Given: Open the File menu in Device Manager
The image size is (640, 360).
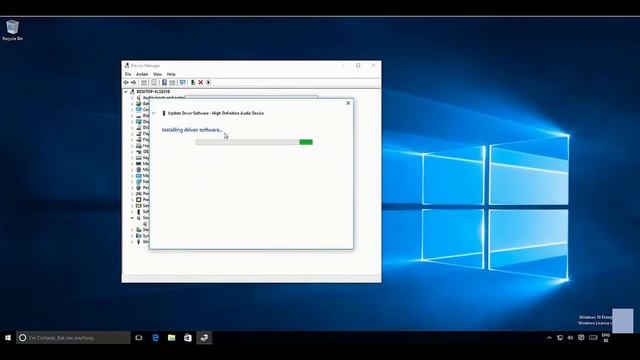Looking at the screenshot, I should click(128, 74).
